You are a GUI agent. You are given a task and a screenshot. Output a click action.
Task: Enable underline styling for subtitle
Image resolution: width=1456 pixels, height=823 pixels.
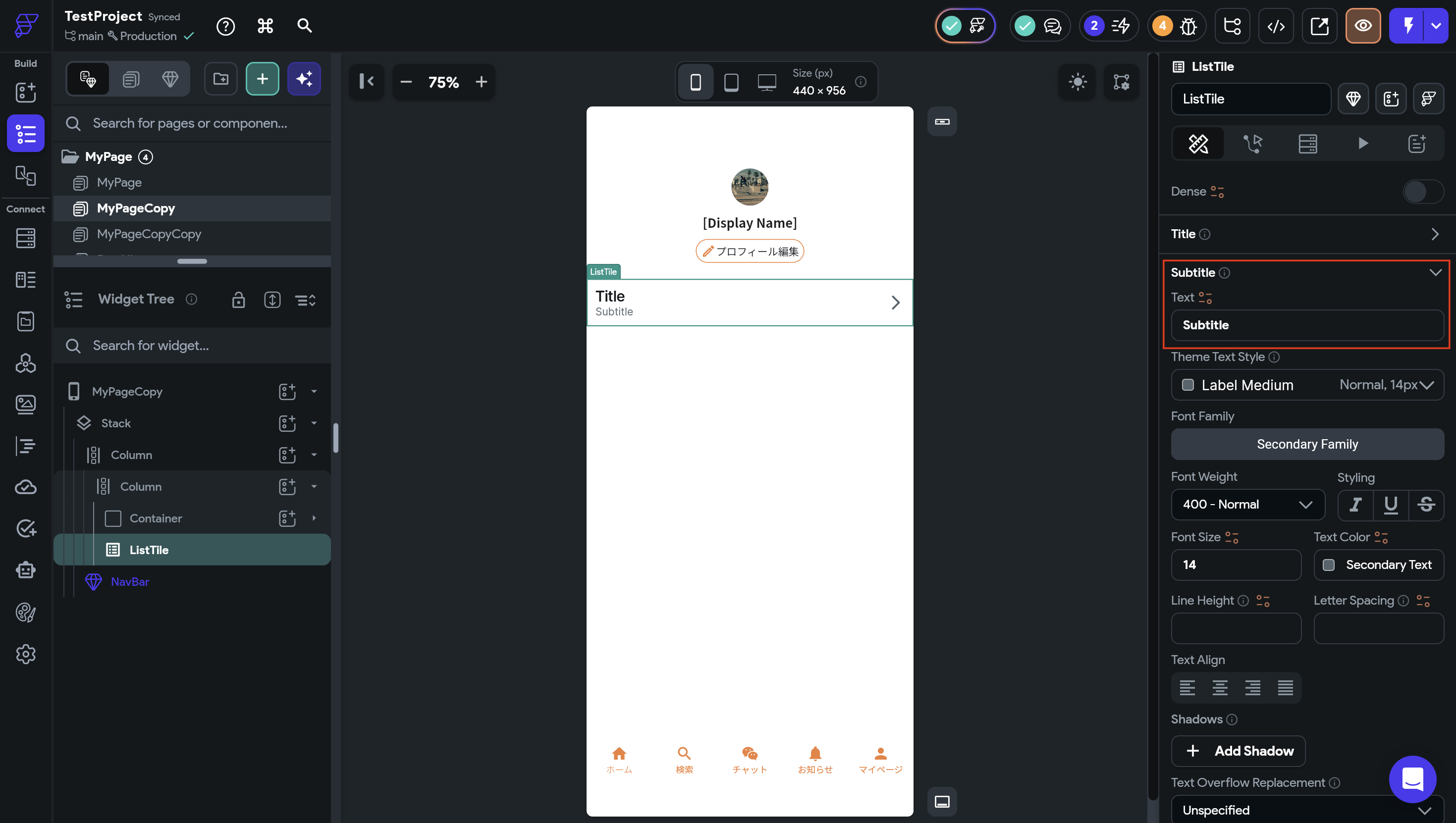point(1391,504)
